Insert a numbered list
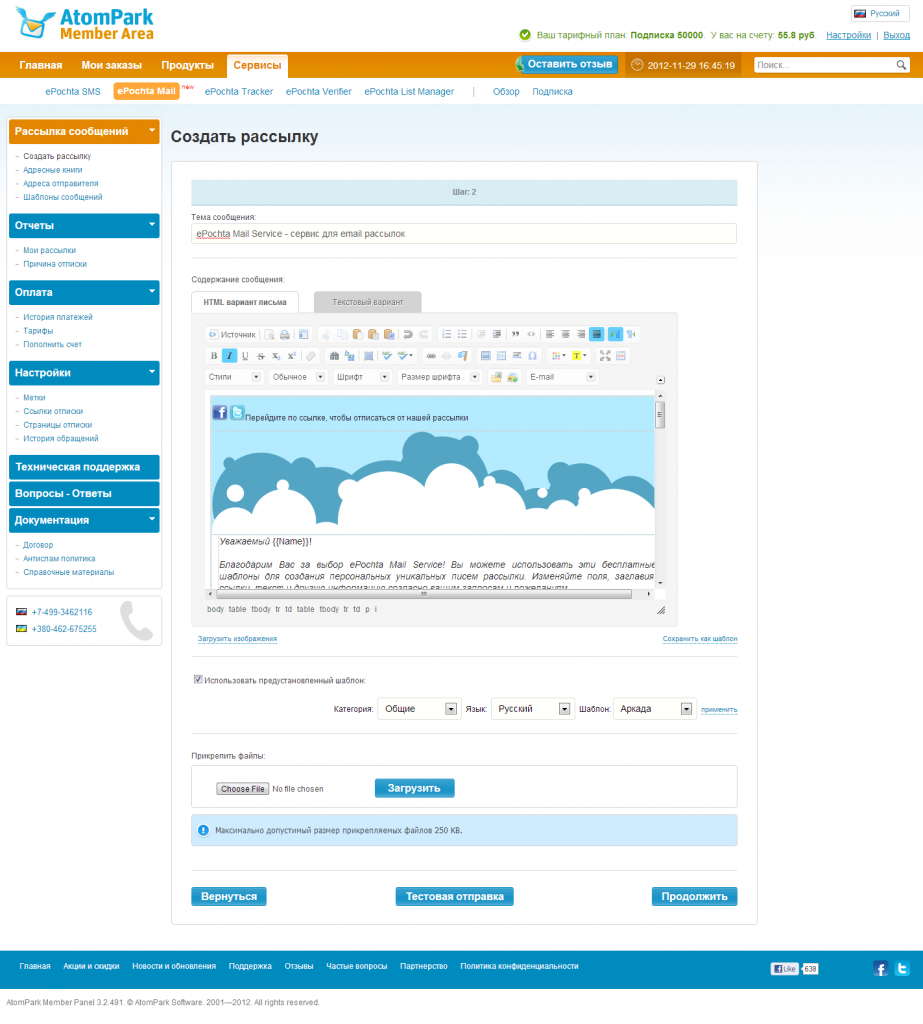 point(447,334)
